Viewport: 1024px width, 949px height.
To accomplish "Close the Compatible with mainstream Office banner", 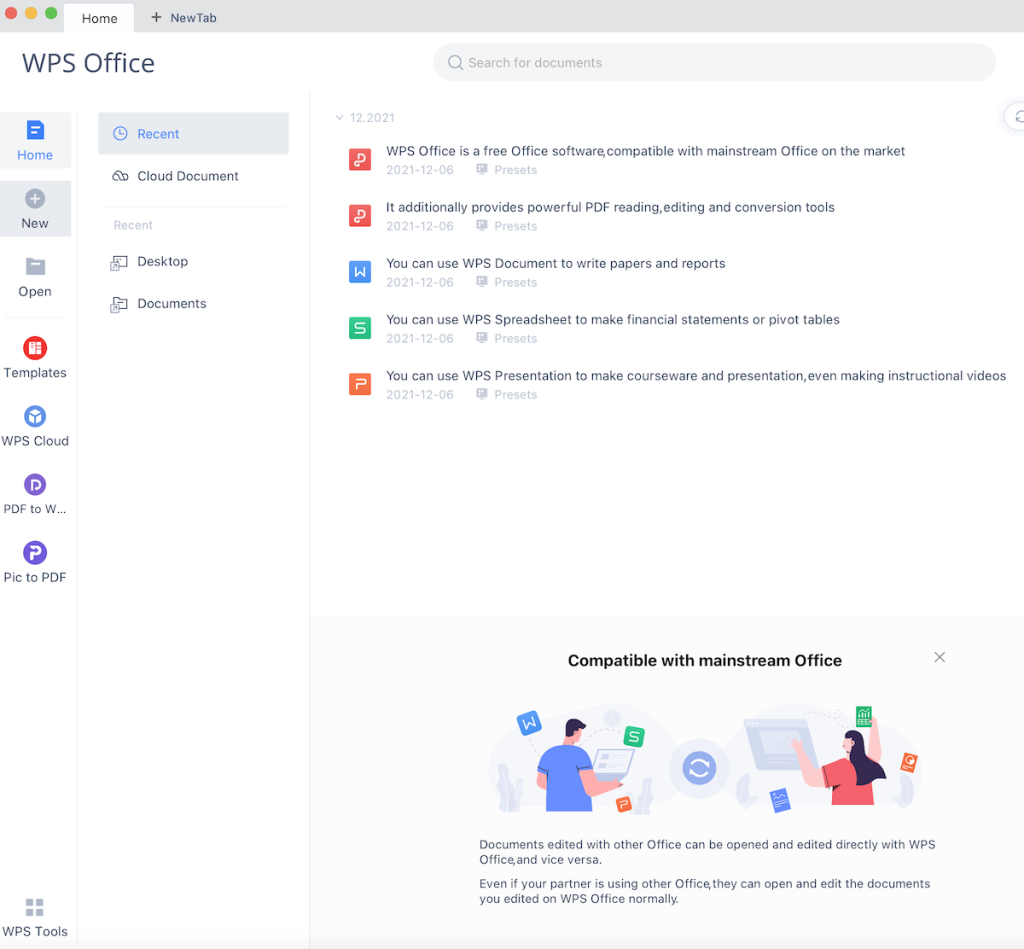I will [x=939, y=657].
